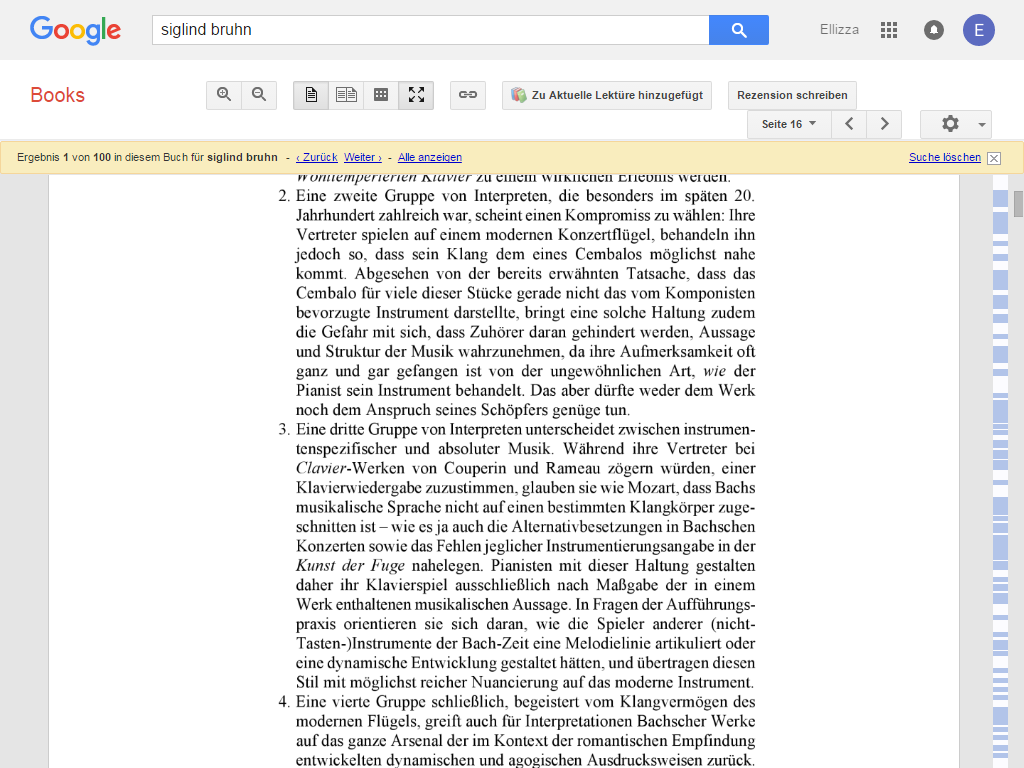1024x768 pixels.
Task: Open the link sharing icon
Action: [468, 95]
